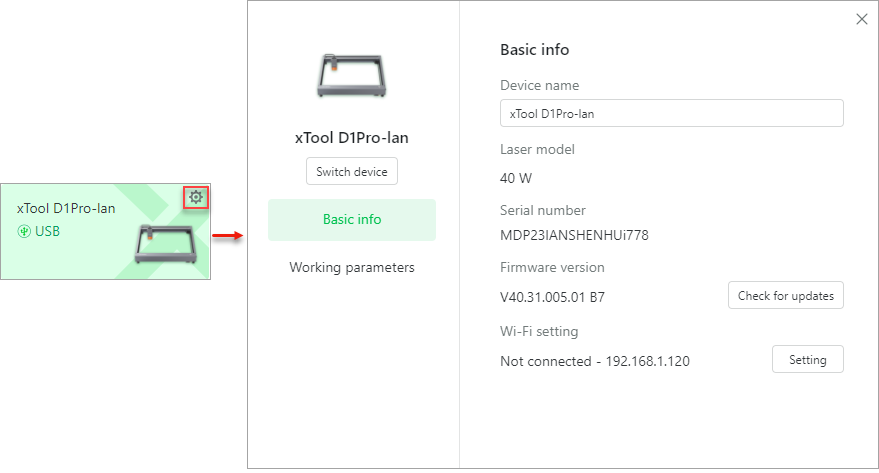Click the laser machine thumbnail in device card

point(165,244)
